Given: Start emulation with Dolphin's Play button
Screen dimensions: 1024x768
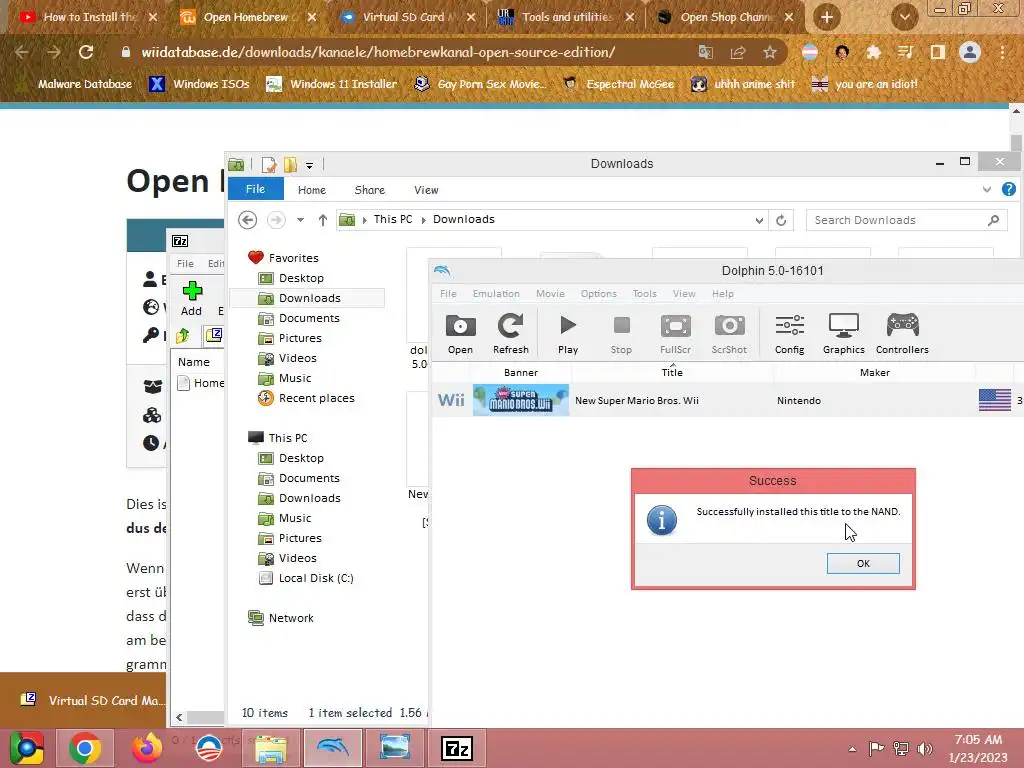Looking at the screenshot, I should tap(568, 334).
